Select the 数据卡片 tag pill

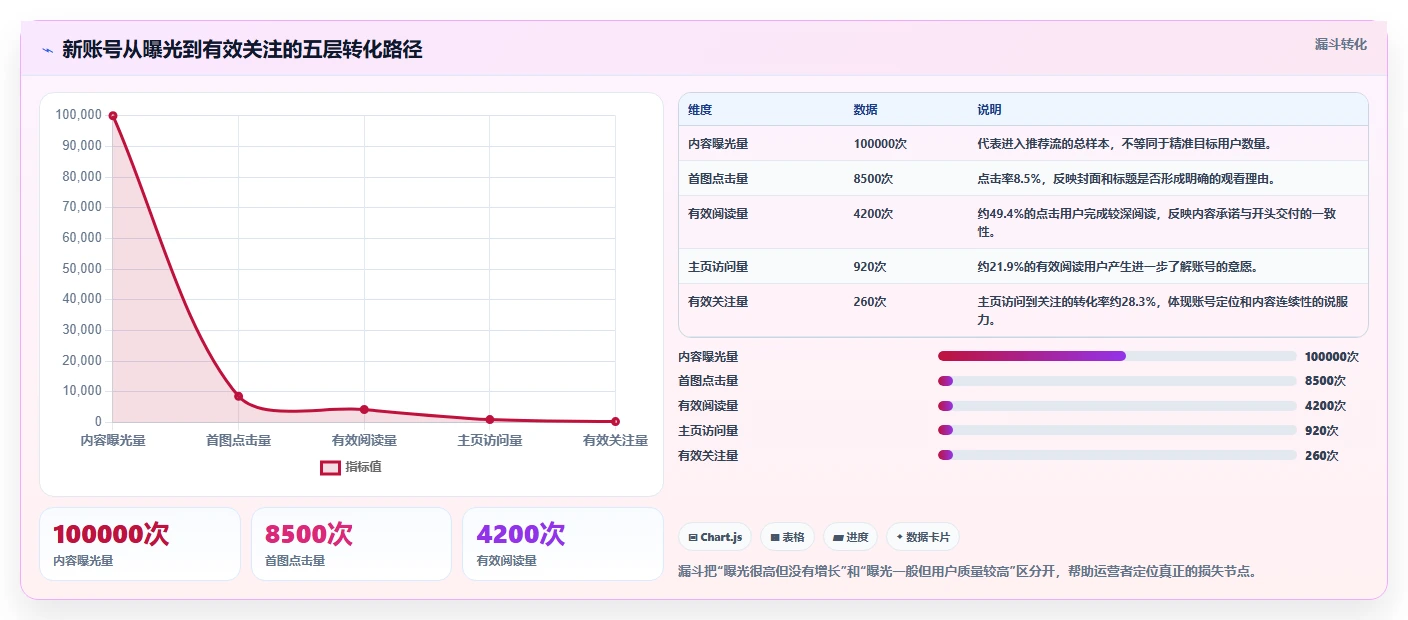(x=922, y=537)
